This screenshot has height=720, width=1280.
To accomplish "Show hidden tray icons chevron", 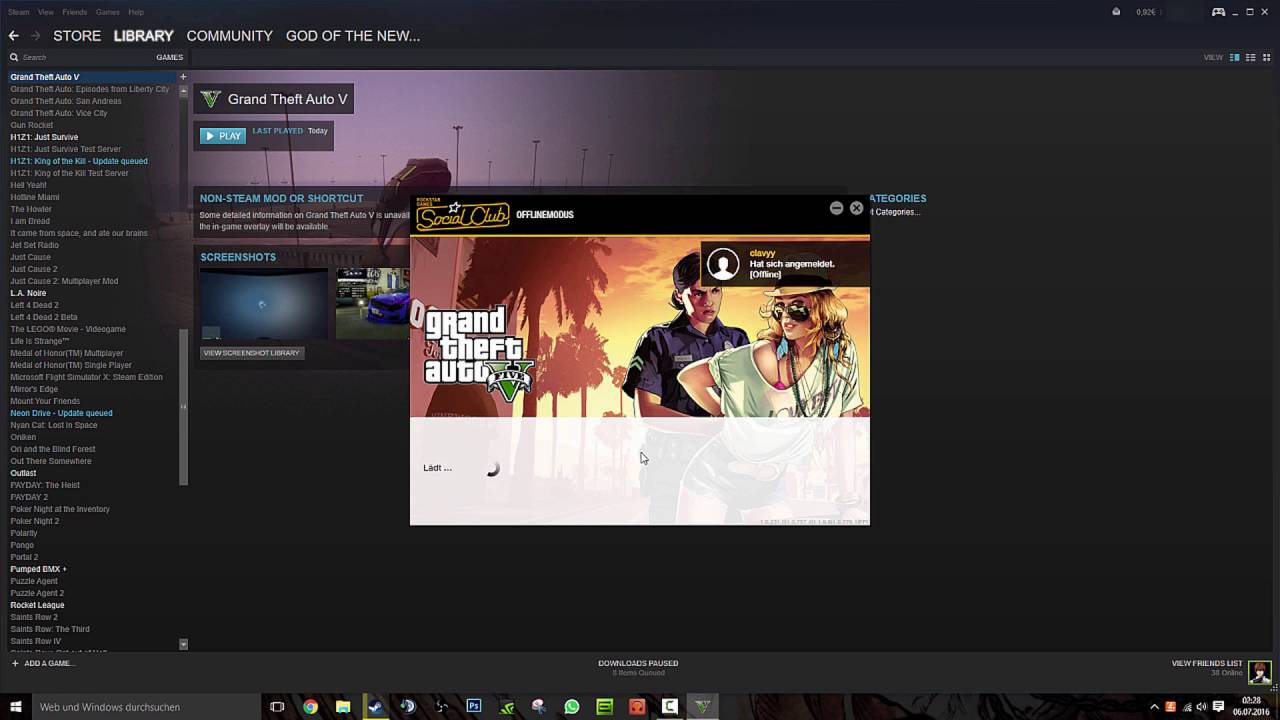I will [1154, 707].
